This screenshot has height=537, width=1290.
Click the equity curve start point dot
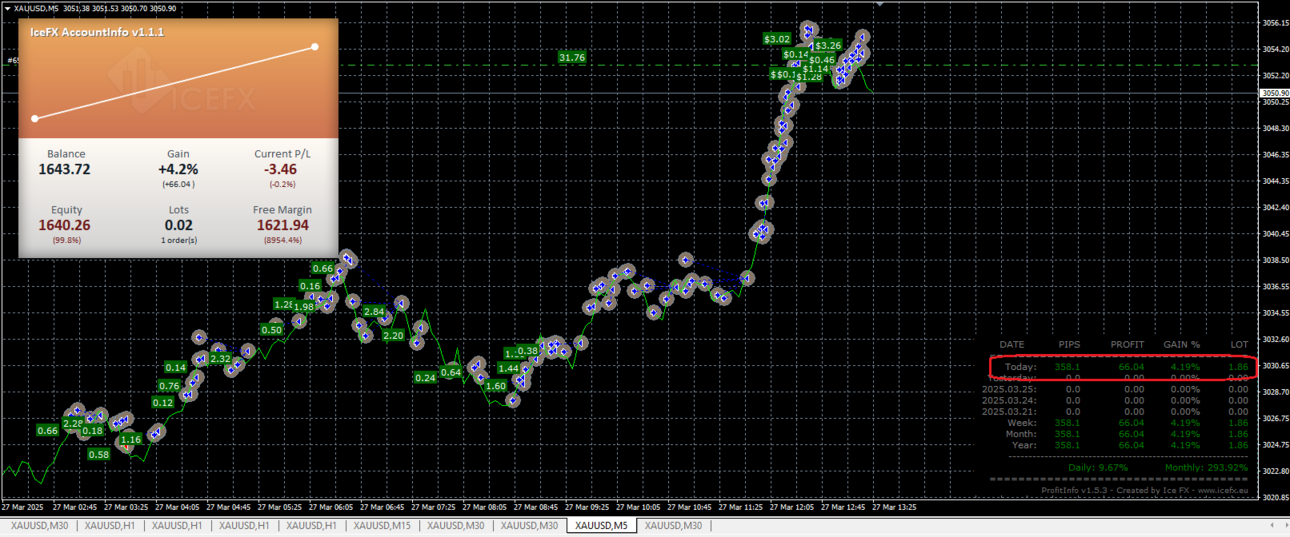coord(35,119)
